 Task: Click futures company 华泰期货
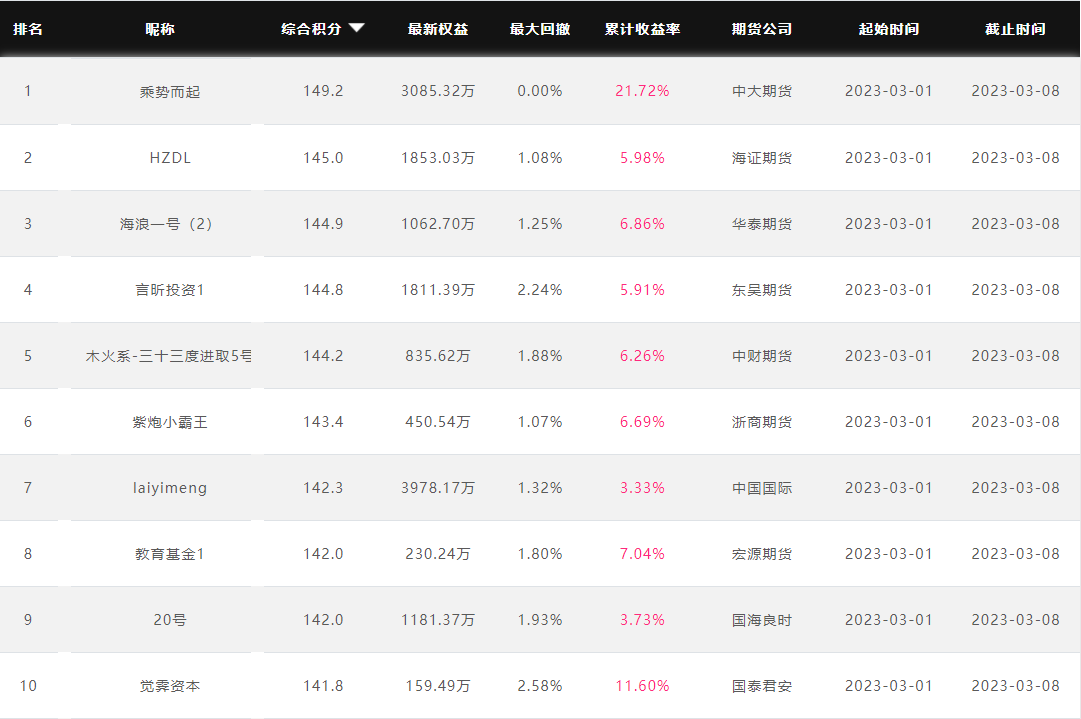(x=762, y=224)
